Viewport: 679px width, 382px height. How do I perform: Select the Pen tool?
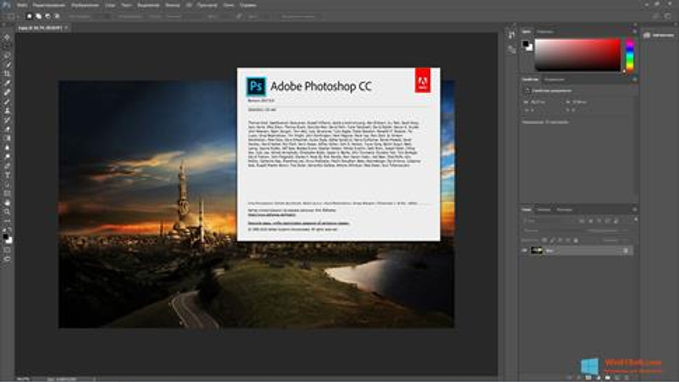point(7,165)
